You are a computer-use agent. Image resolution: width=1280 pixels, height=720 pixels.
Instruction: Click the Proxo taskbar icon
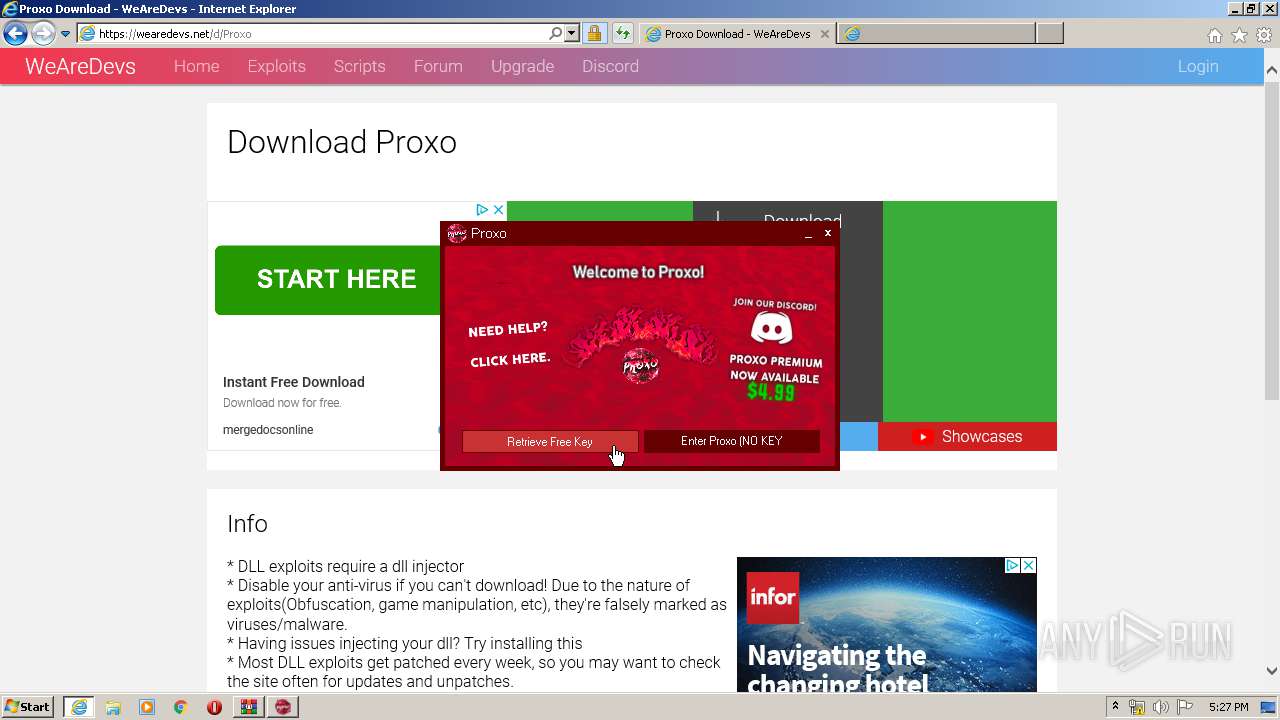283,707
